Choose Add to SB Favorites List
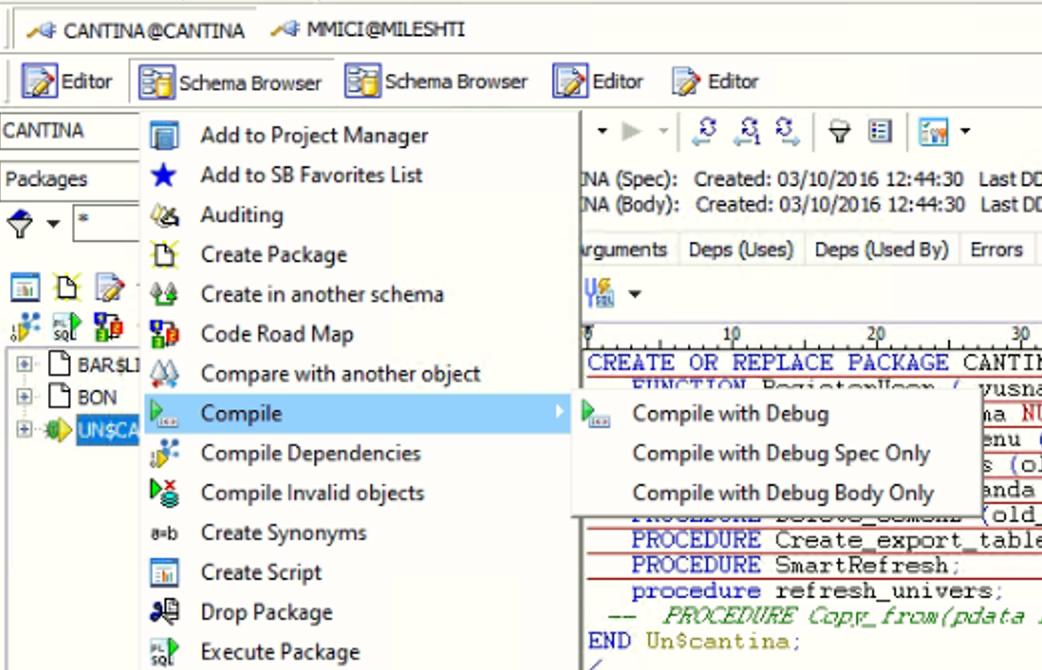 [311, 175]
